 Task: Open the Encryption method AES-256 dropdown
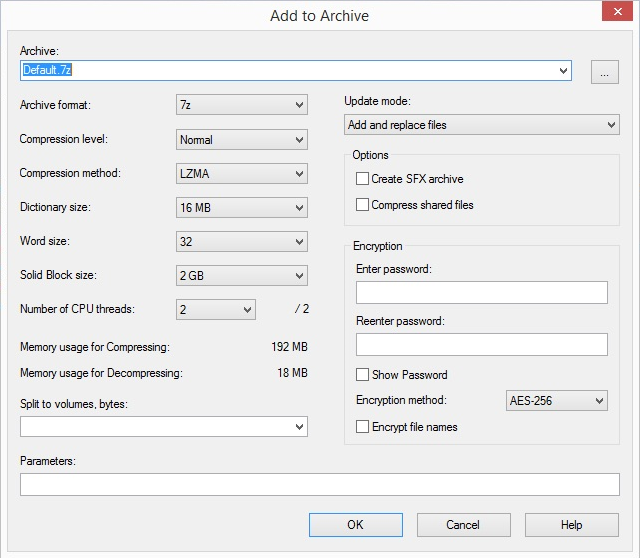[x=557, y=401]
